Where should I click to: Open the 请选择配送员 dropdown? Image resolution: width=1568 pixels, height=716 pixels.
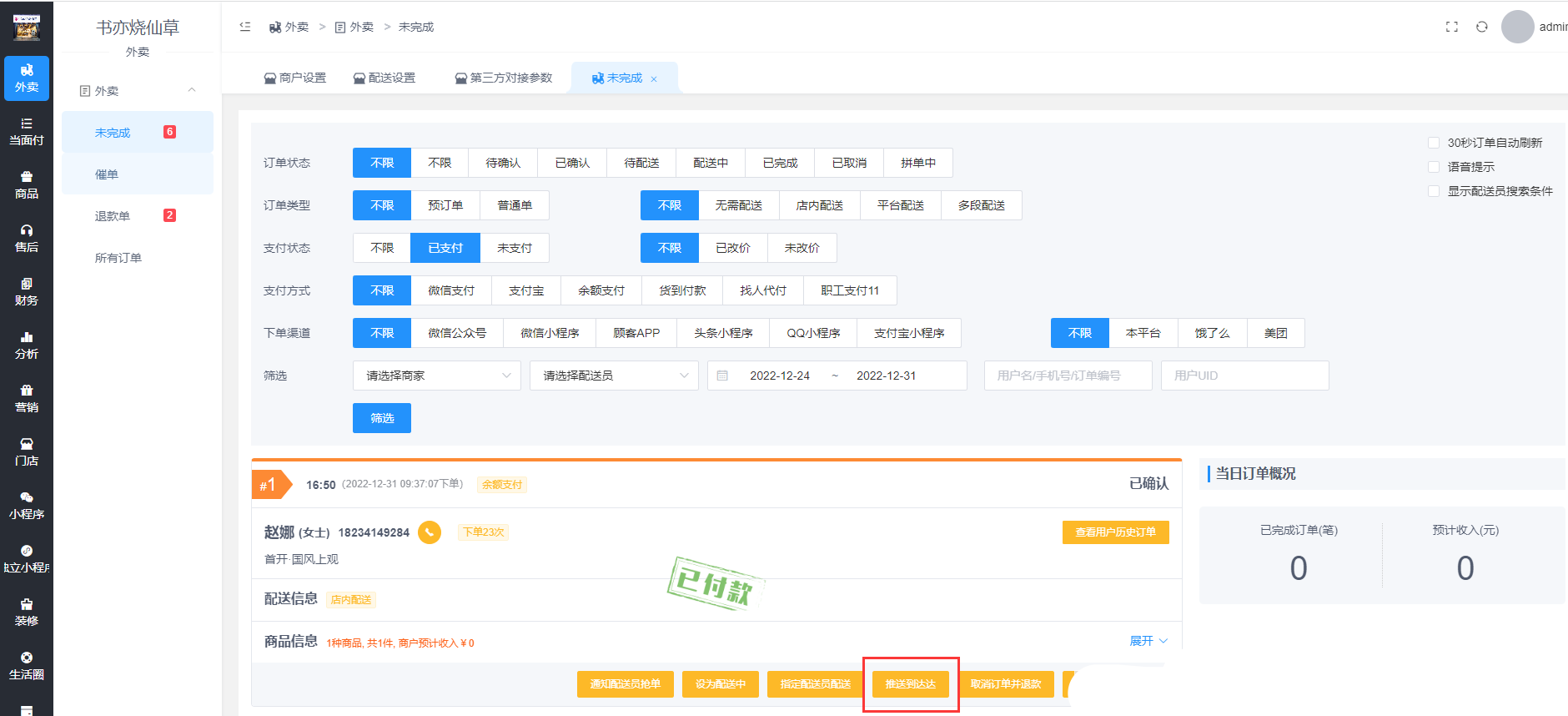614,376
